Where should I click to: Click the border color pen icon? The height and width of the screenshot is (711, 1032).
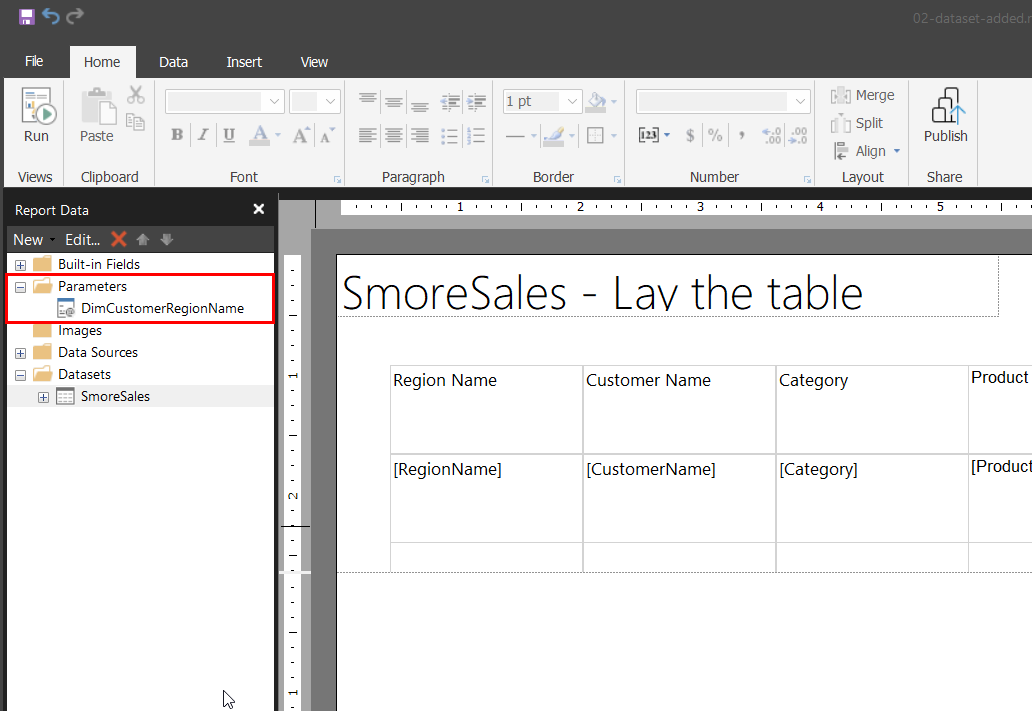pos(555,136)
